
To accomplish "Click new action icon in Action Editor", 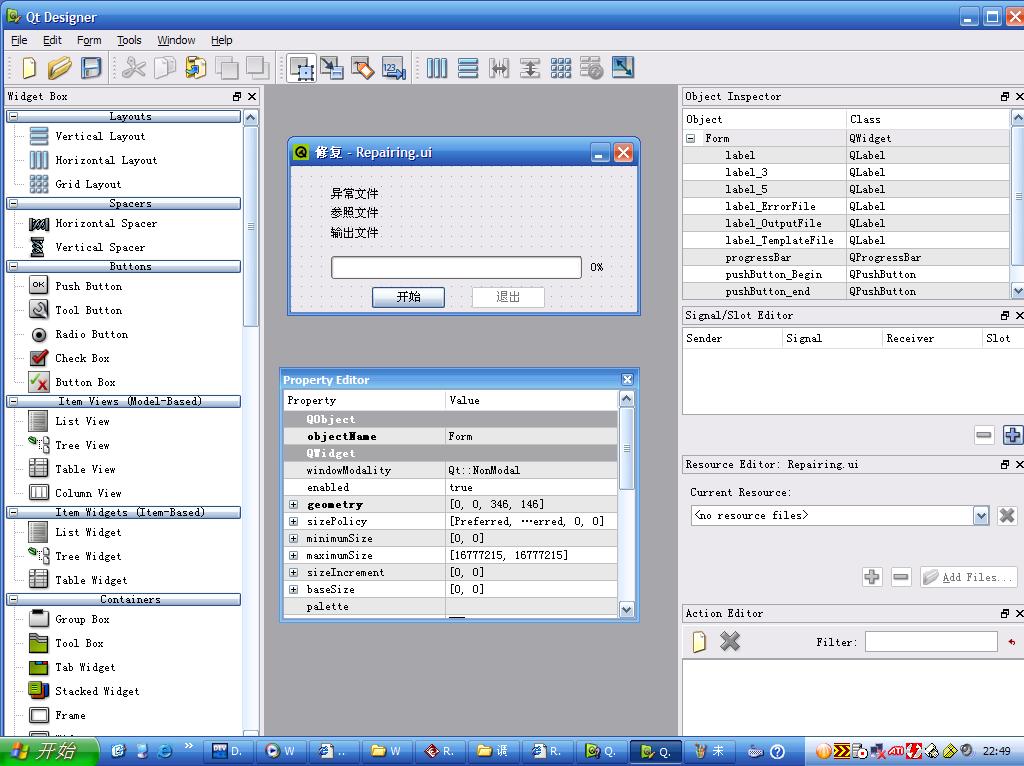I will coord(699,642).
